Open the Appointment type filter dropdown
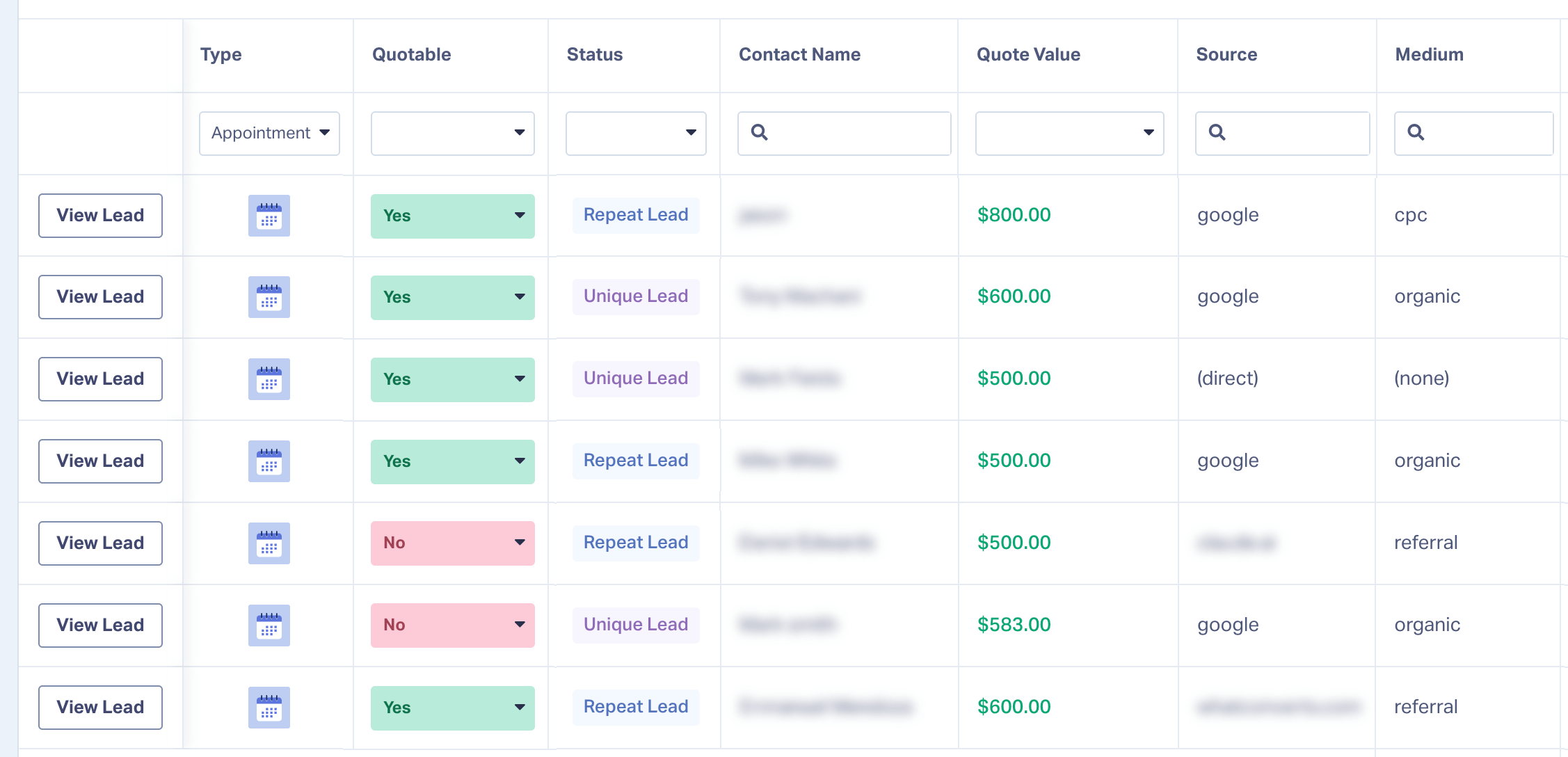The height and width of the screenshot is (757, 1568). 269,133
